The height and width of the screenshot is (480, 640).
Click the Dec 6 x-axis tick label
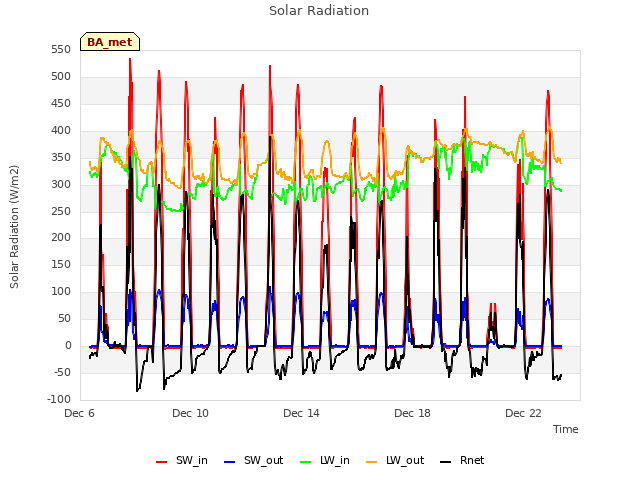(80, 413)
